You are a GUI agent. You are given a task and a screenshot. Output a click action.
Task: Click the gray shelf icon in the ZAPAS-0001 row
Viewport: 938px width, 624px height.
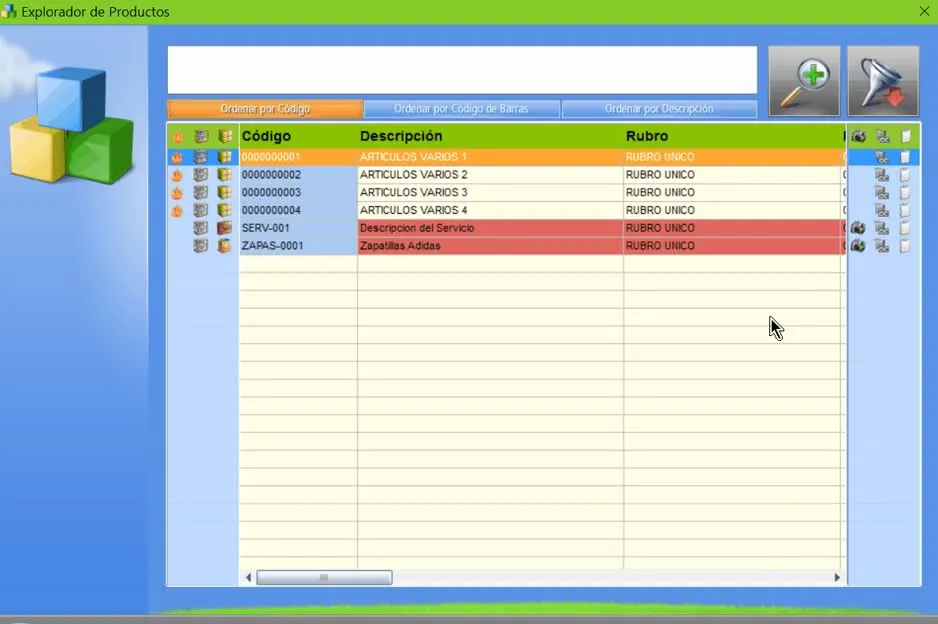tap(200, 246)
